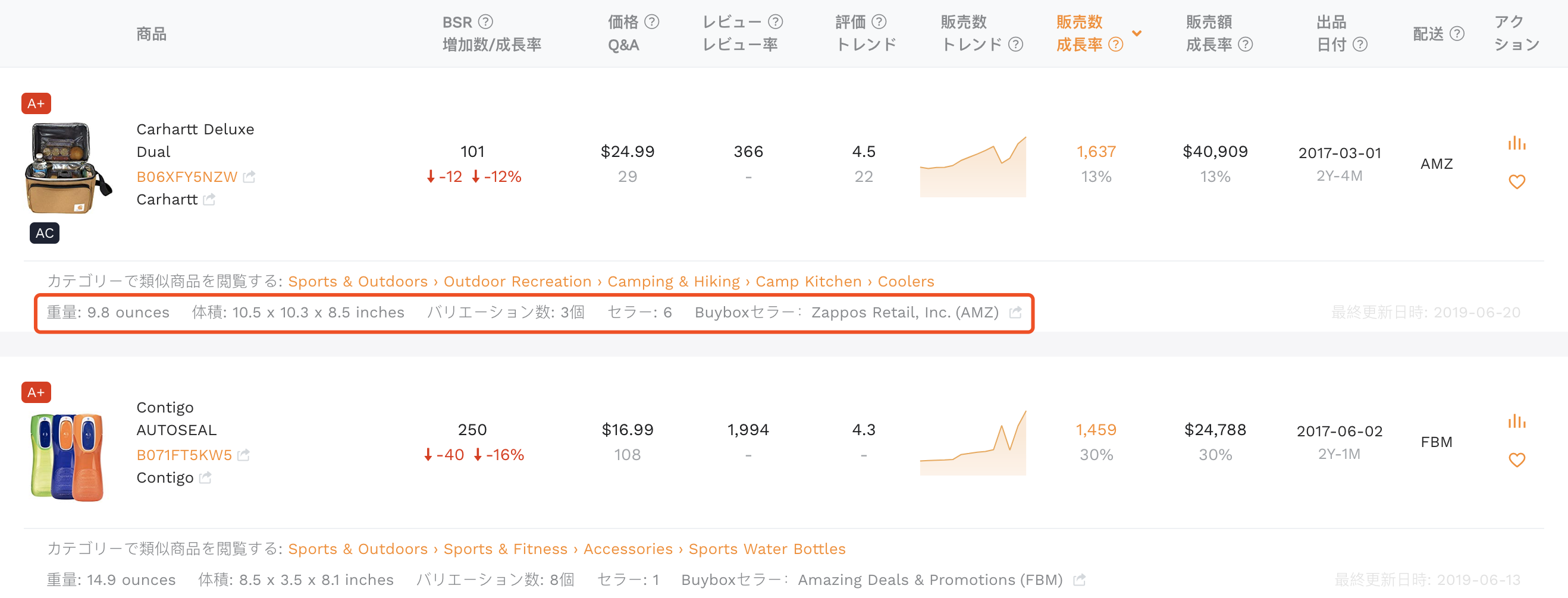Open Sports Water Bottles category link
Screen dimensions: 1568x598
click(x=767, y=549)
